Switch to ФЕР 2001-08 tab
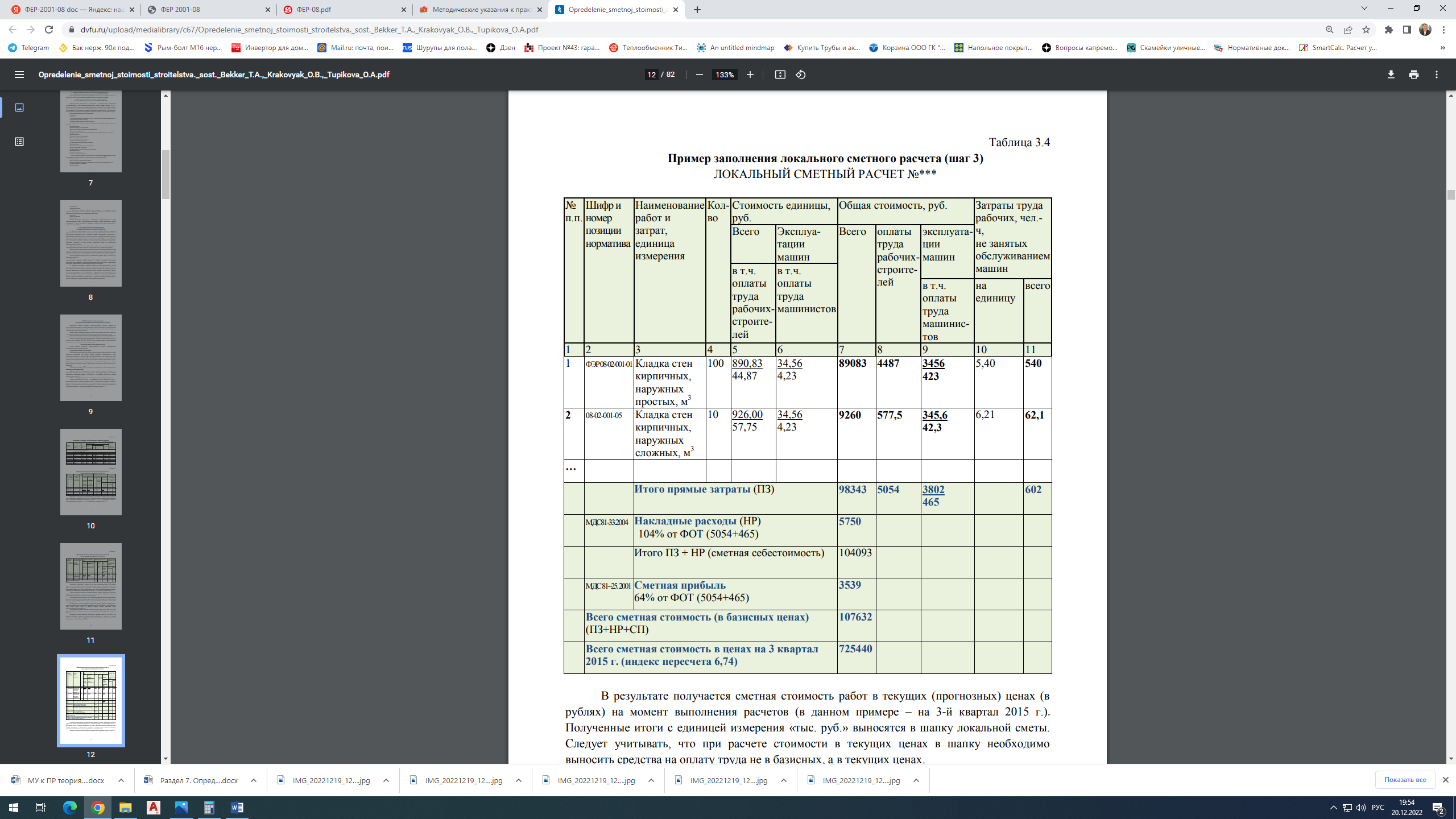Screen dimensions: 1456x819 pyautogui.click(x=208, y=10)
